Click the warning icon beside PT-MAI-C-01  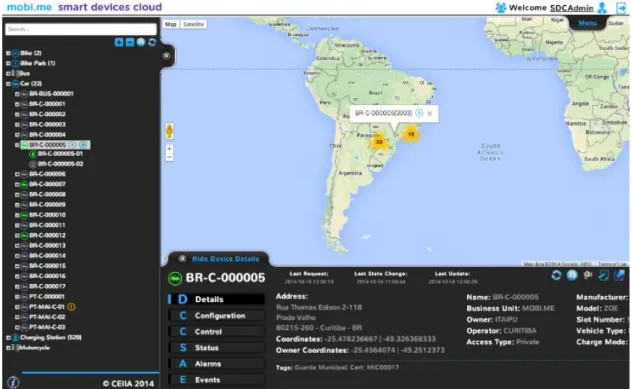71,307
